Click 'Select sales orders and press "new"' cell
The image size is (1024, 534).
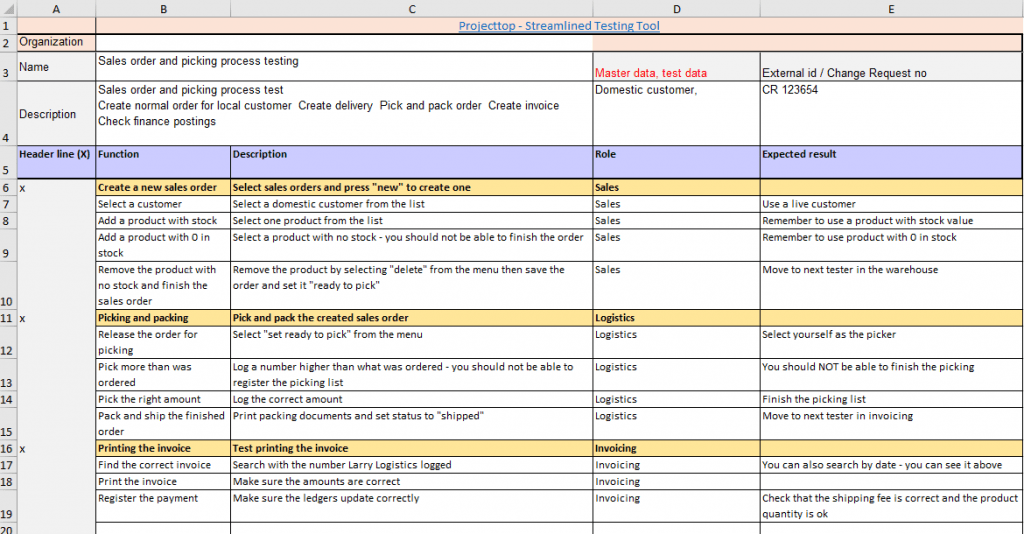[411, 187]
